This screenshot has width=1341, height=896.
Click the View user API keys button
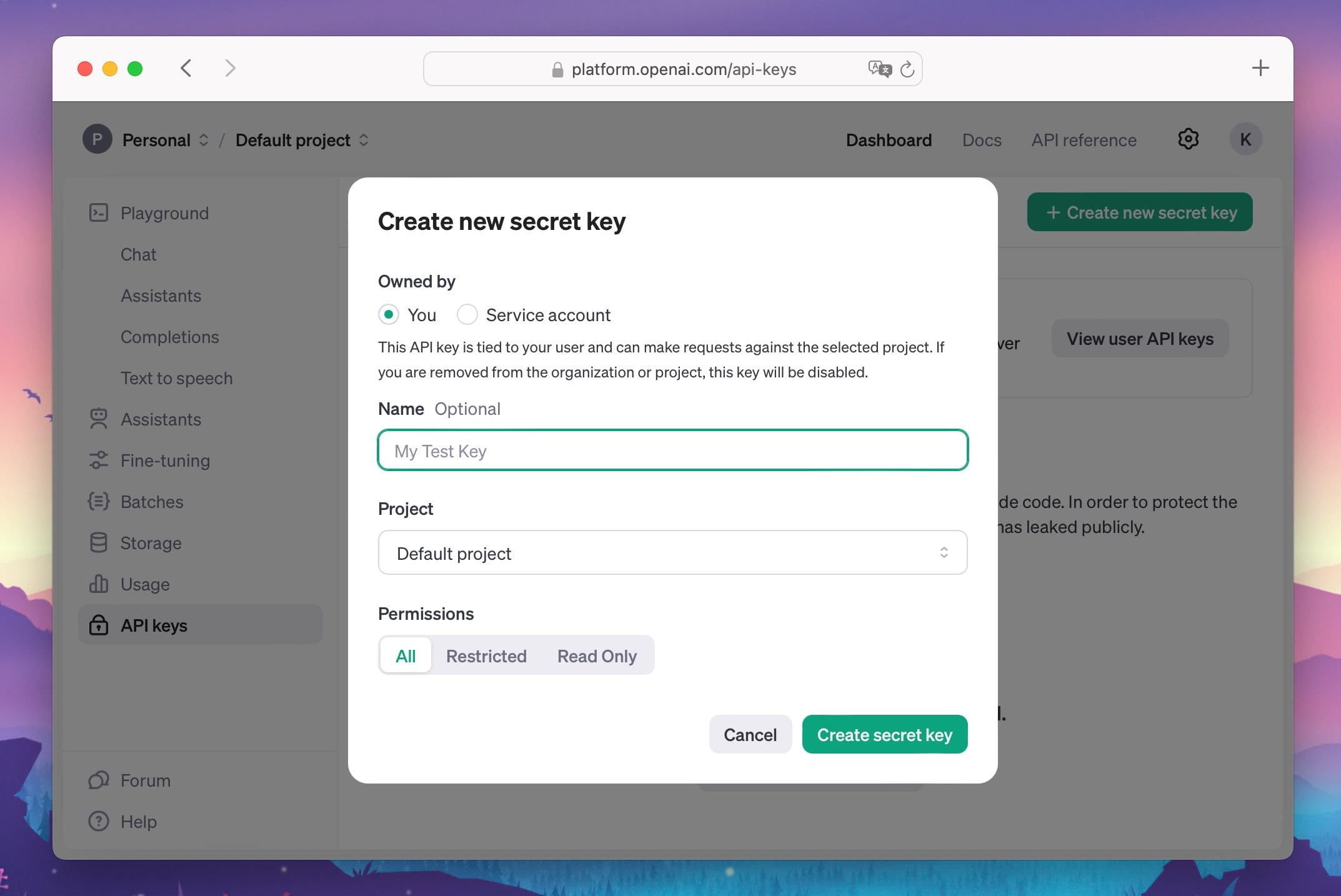1140,339
